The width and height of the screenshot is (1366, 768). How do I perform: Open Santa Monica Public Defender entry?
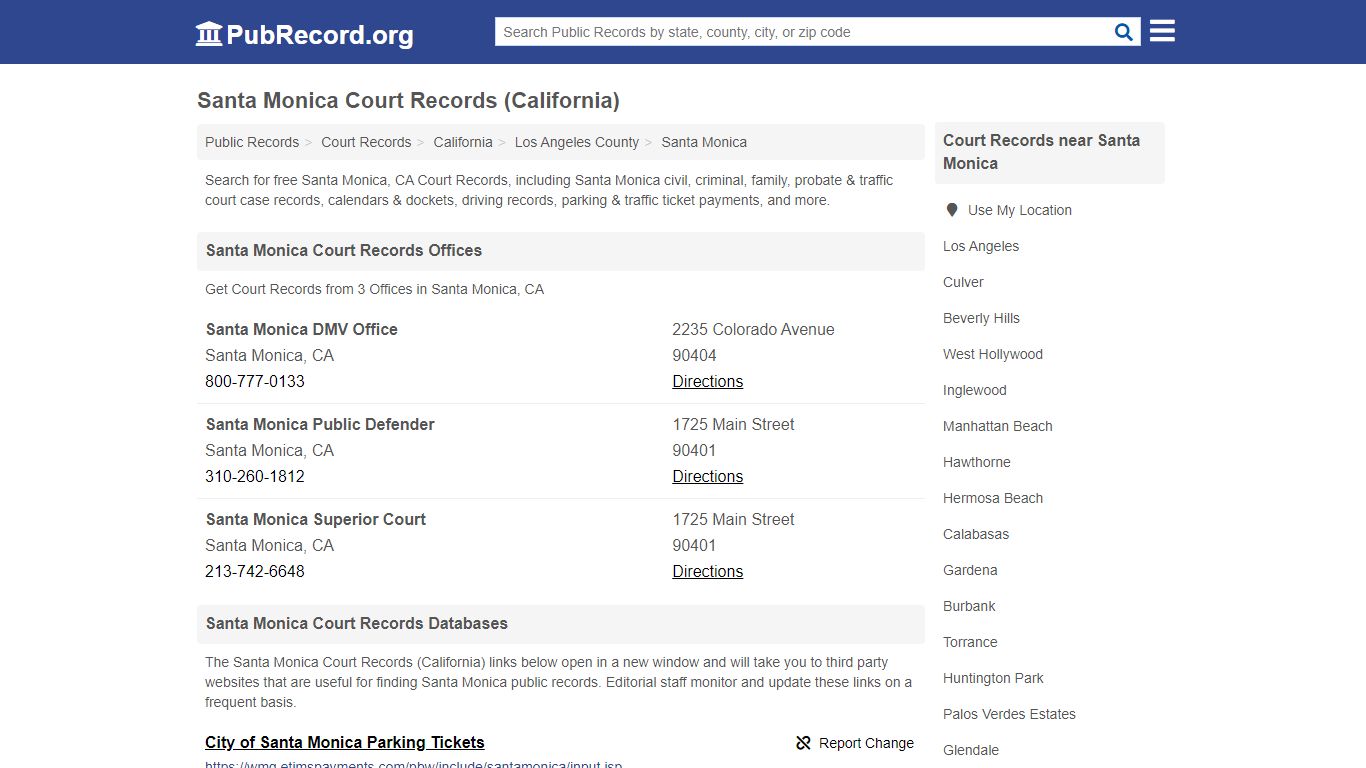point(320,424)
